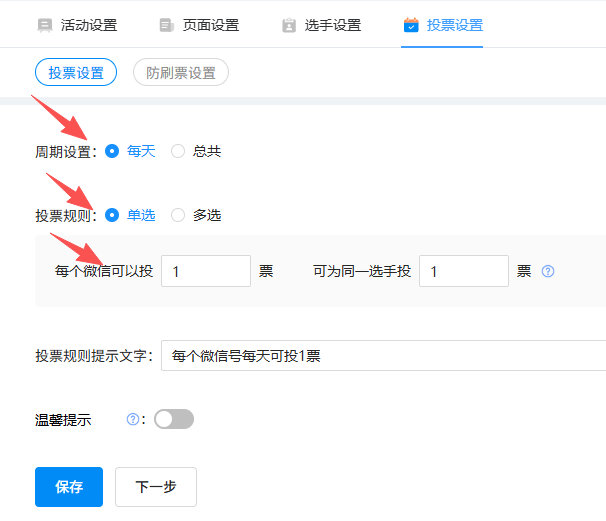Click the page icon beside 页面设置

point(166,25)
